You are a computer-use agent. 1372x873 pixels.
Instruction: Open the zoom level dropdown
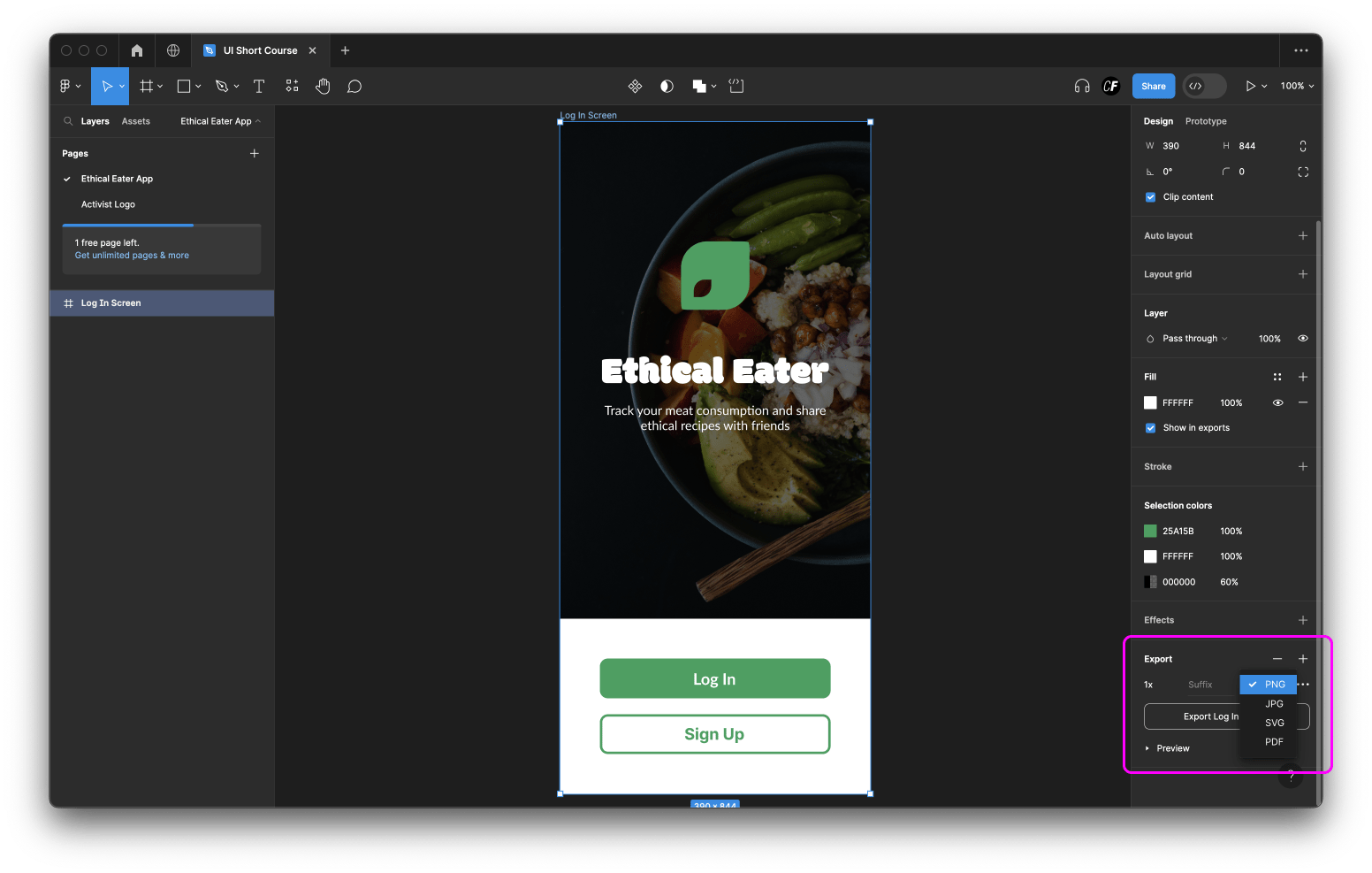point(1296,86)
